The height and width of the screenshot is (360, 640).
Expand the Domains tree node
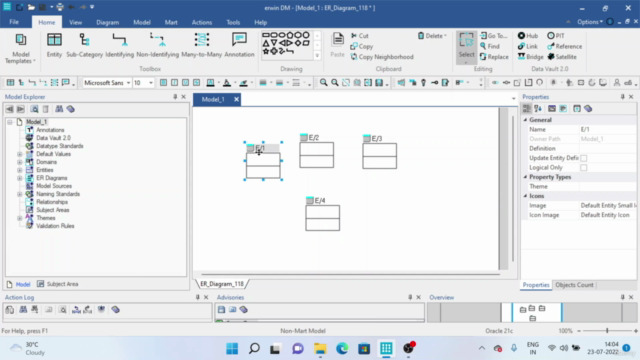(20, 162)
